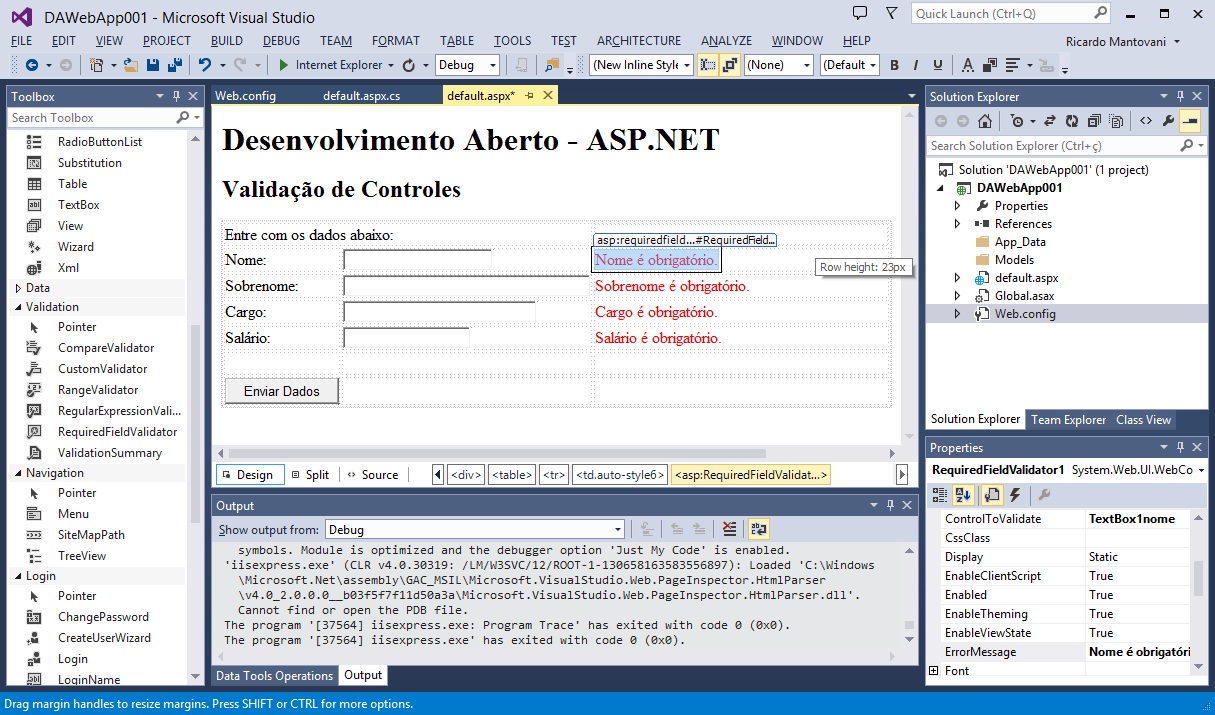This screenshot has height=715, width=1215.
Task: Switch to Source view
Action: pos(372,475)
